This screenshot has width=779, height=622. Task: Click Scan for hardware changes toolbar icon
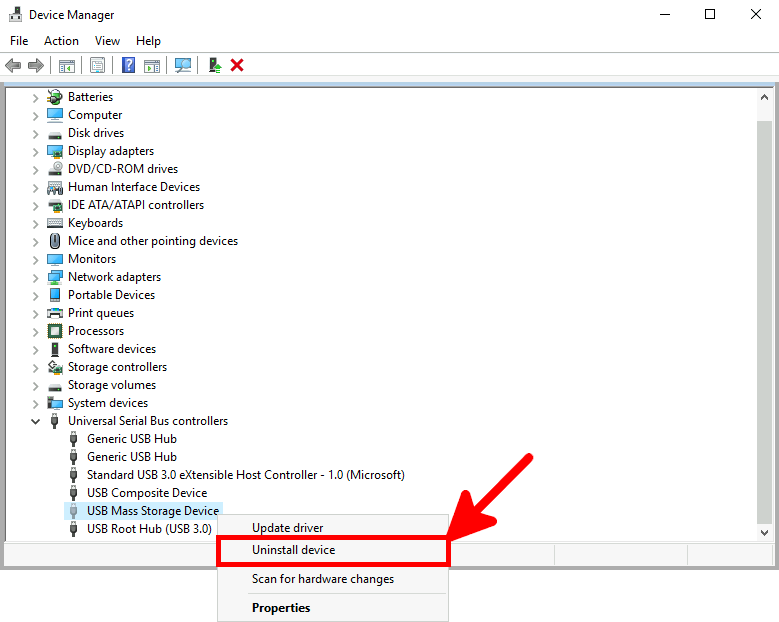coord(183,65)
